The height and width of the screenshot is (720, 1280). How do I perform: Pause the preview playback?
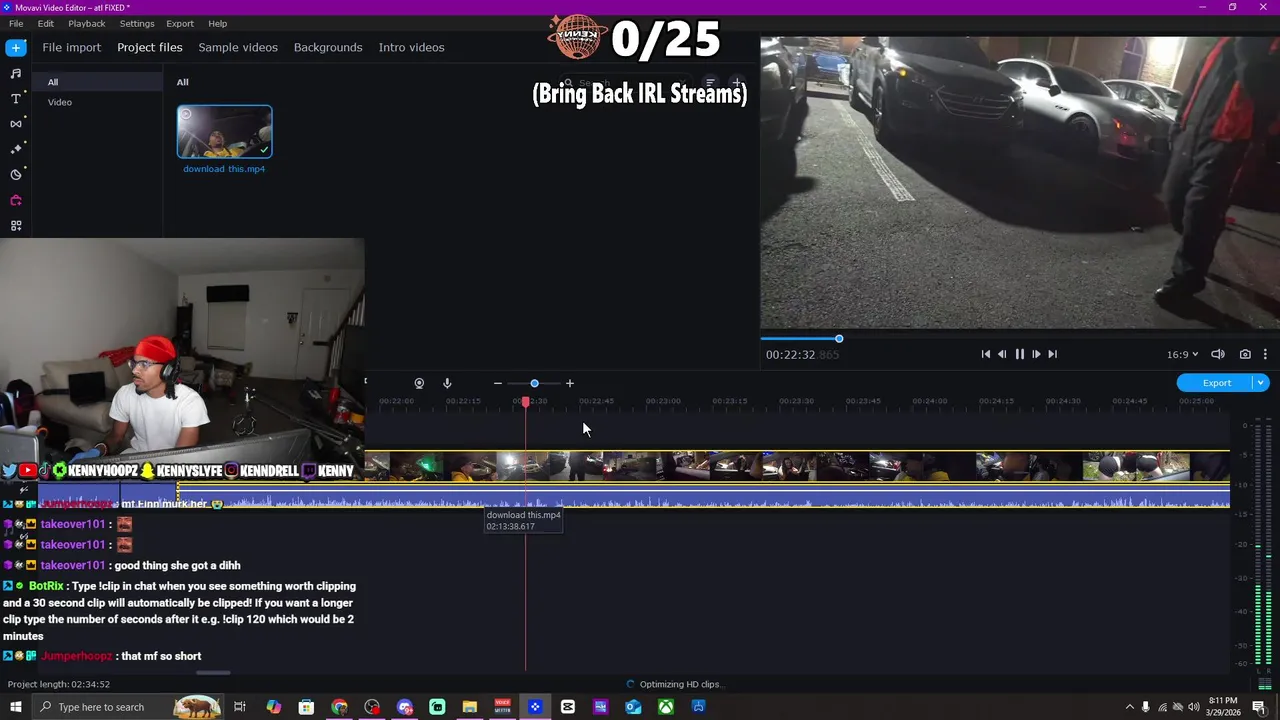point(1019,354)
